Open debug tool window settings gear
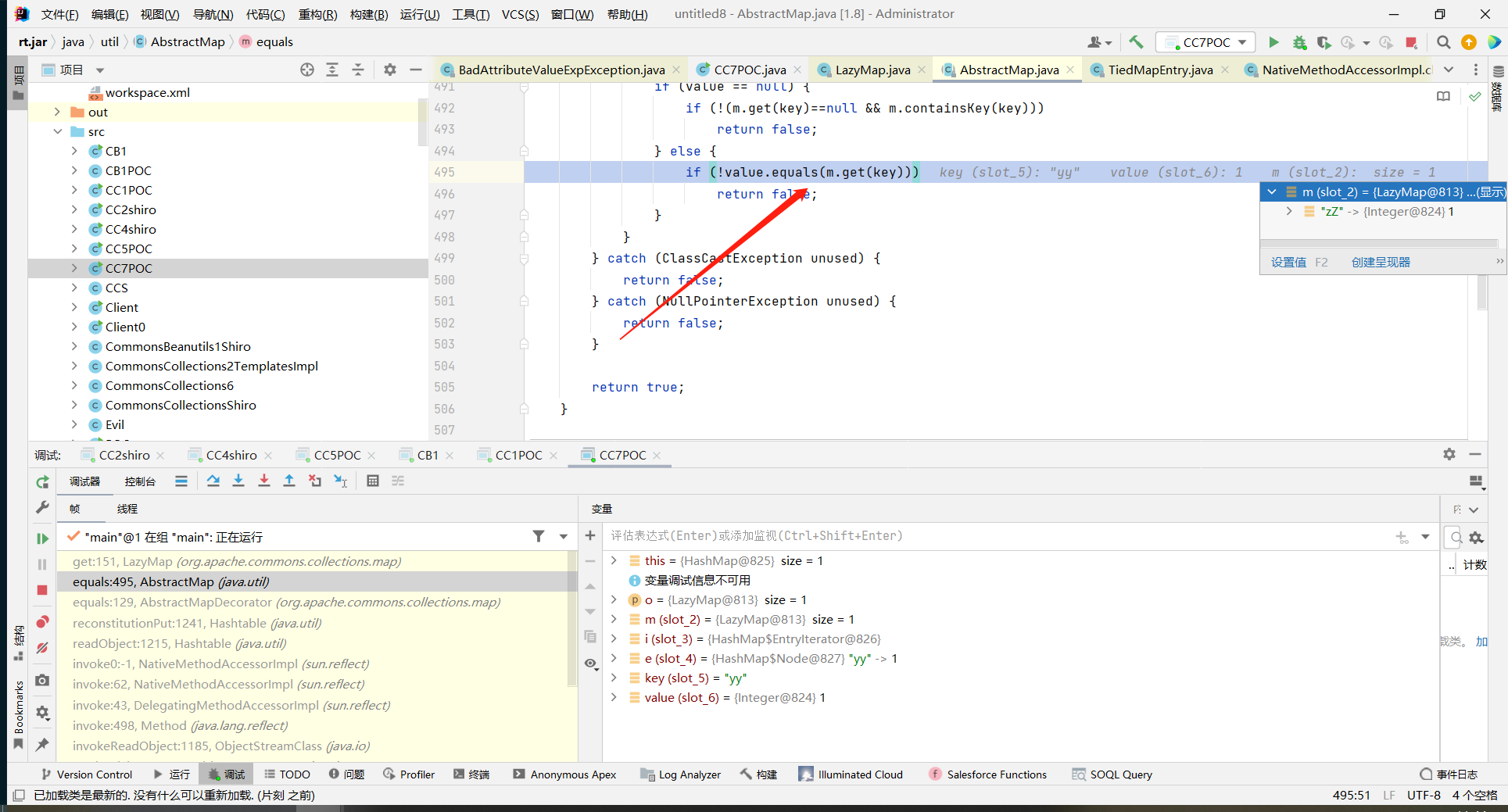The image size is (1508, 812). [1449, 454]
